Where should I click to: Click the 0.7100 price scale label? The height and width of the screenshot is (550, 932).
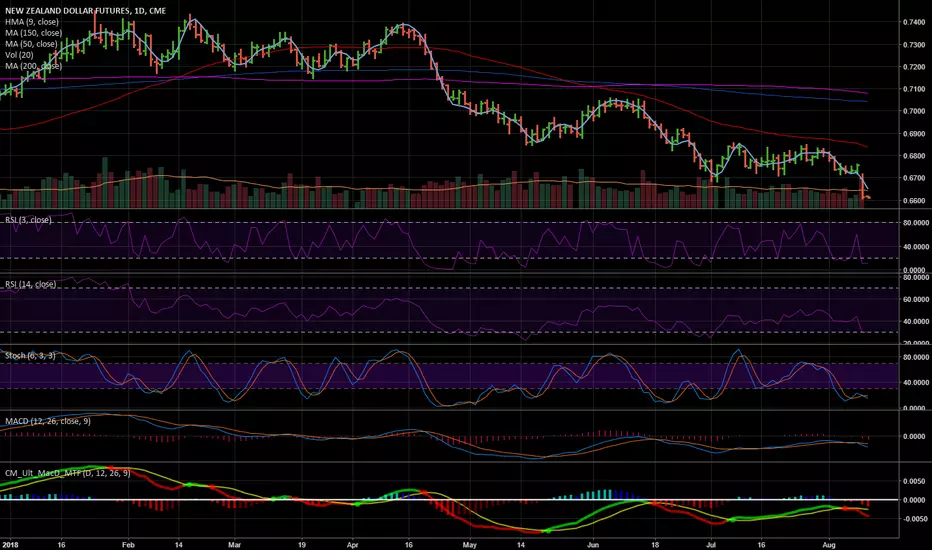click(914, 89)
